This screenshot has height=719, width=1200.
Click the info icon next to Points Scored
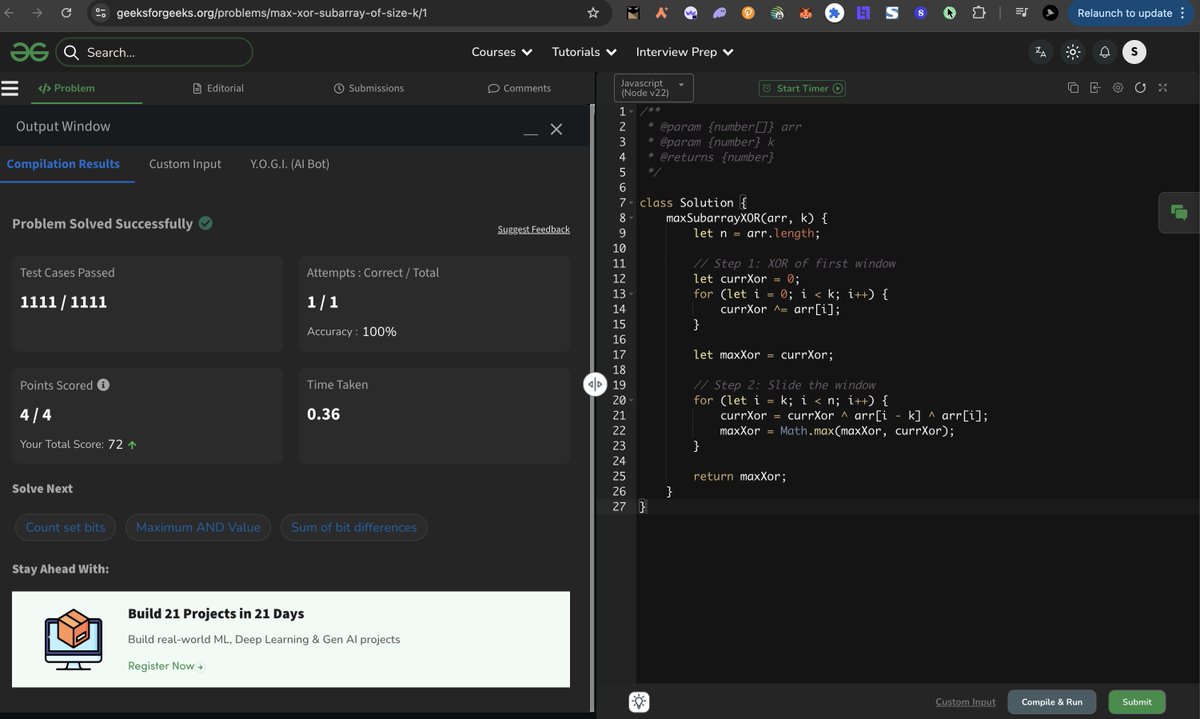(103, 385)
